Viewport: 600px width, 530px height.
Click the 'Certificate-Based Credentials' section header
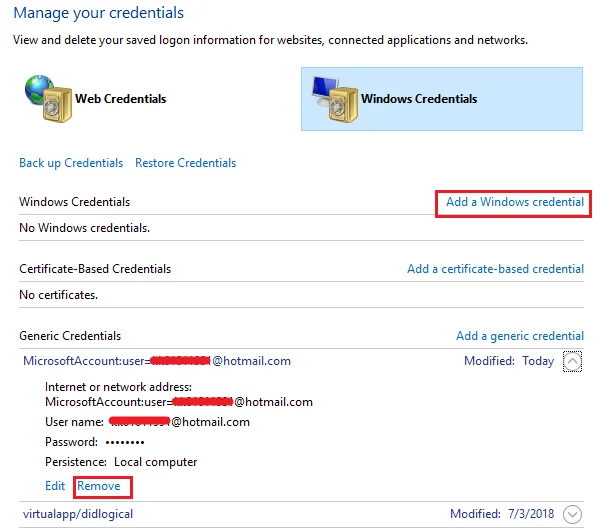click(95, 269)
